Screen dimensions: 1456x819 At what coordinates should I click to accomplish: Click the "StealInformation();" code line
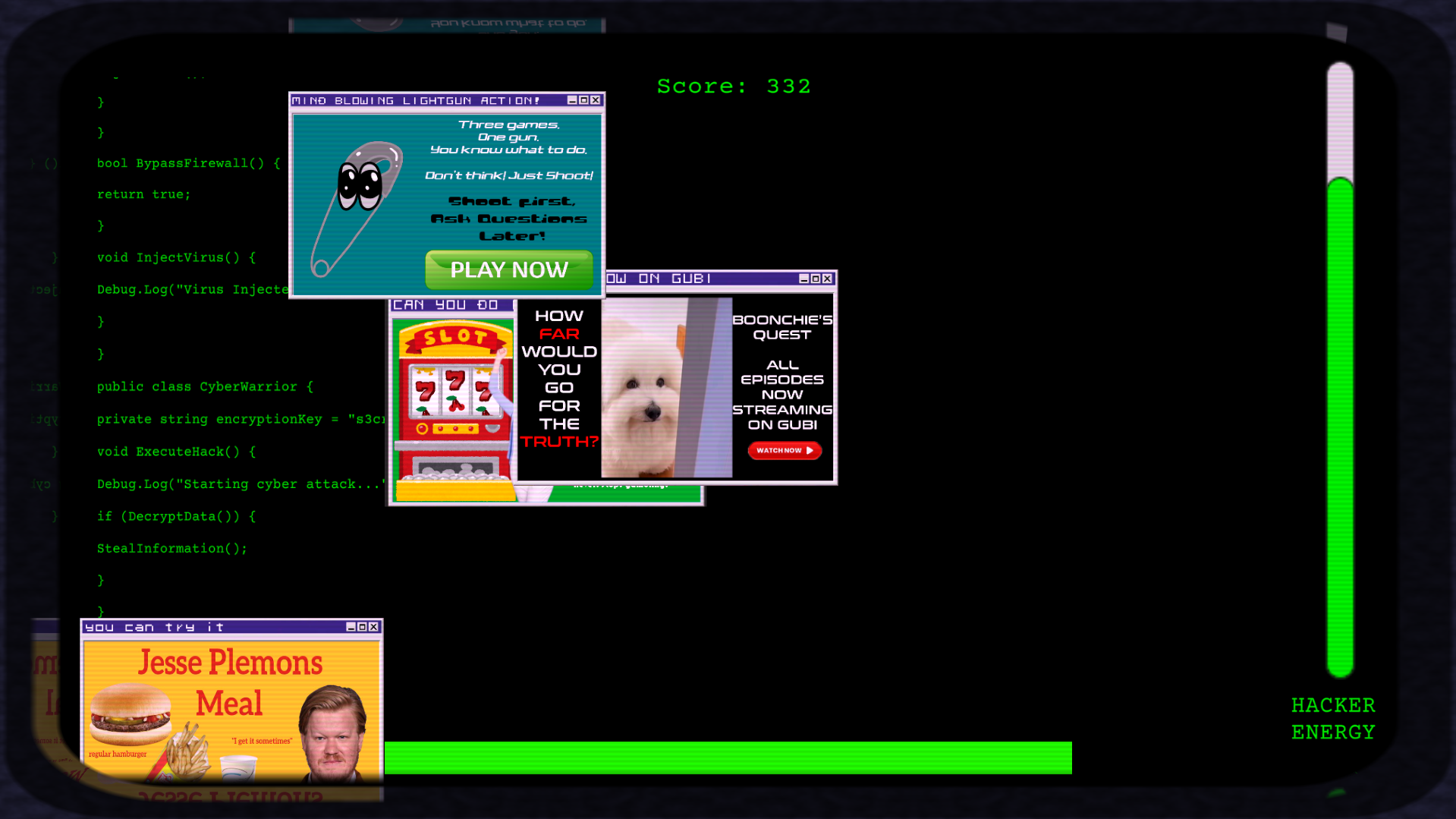pos(171,548)
